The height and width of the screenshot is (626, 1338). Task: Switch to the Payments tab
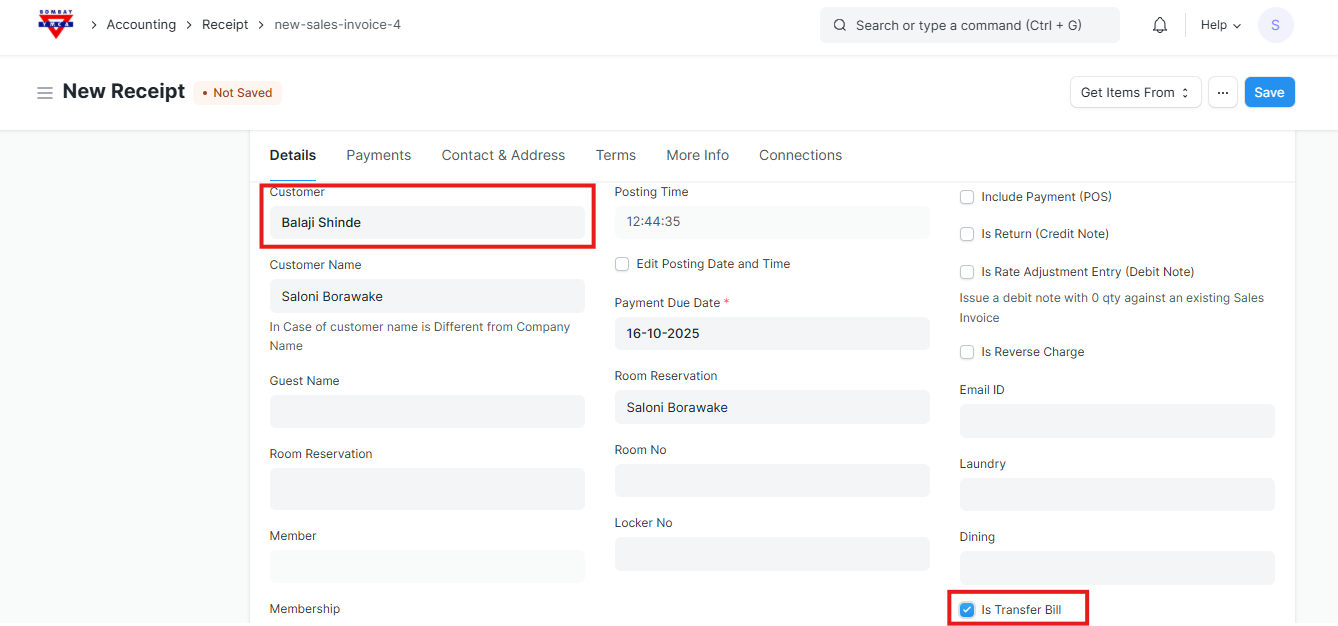click(378, 155)
